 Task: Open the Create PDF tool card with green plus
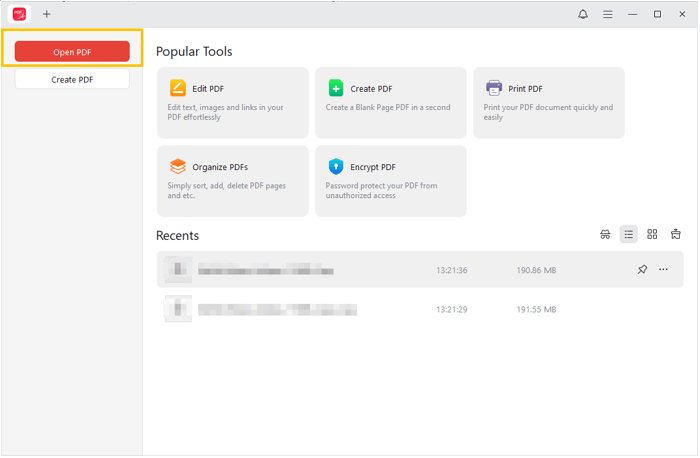[391, 103]
